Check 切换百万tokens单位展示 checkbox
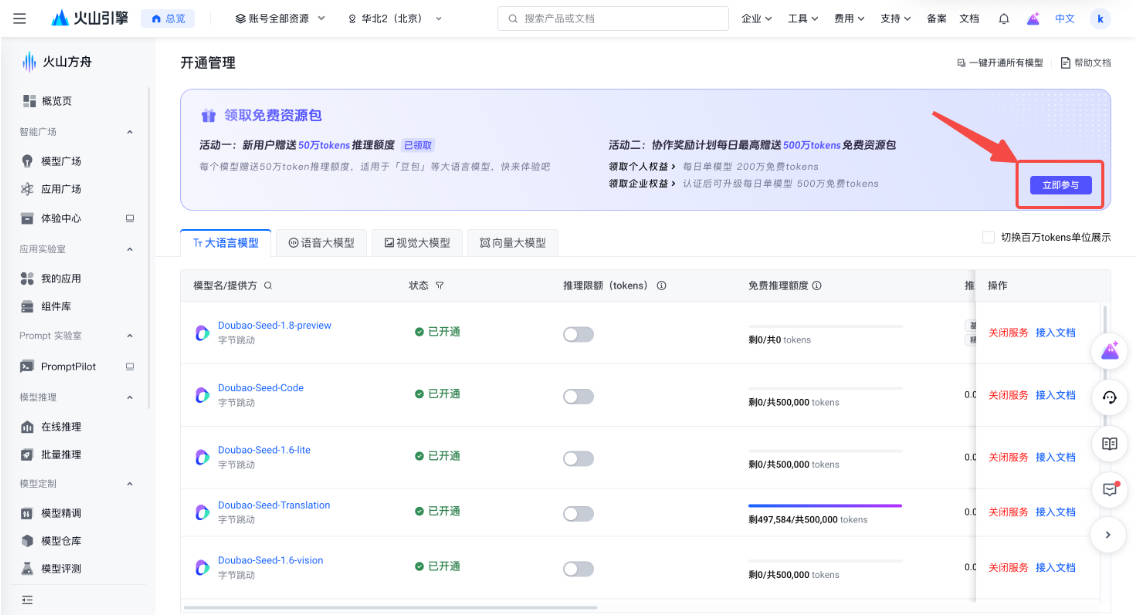The height and width of the screenshot is (616, 1136). (988, 237)
